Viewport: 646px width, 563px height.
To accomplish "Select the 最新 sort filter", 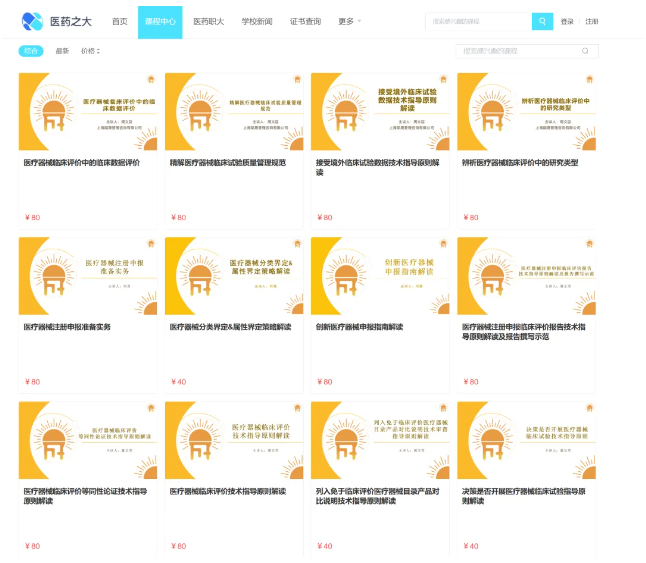I will [x=62, y=51].
